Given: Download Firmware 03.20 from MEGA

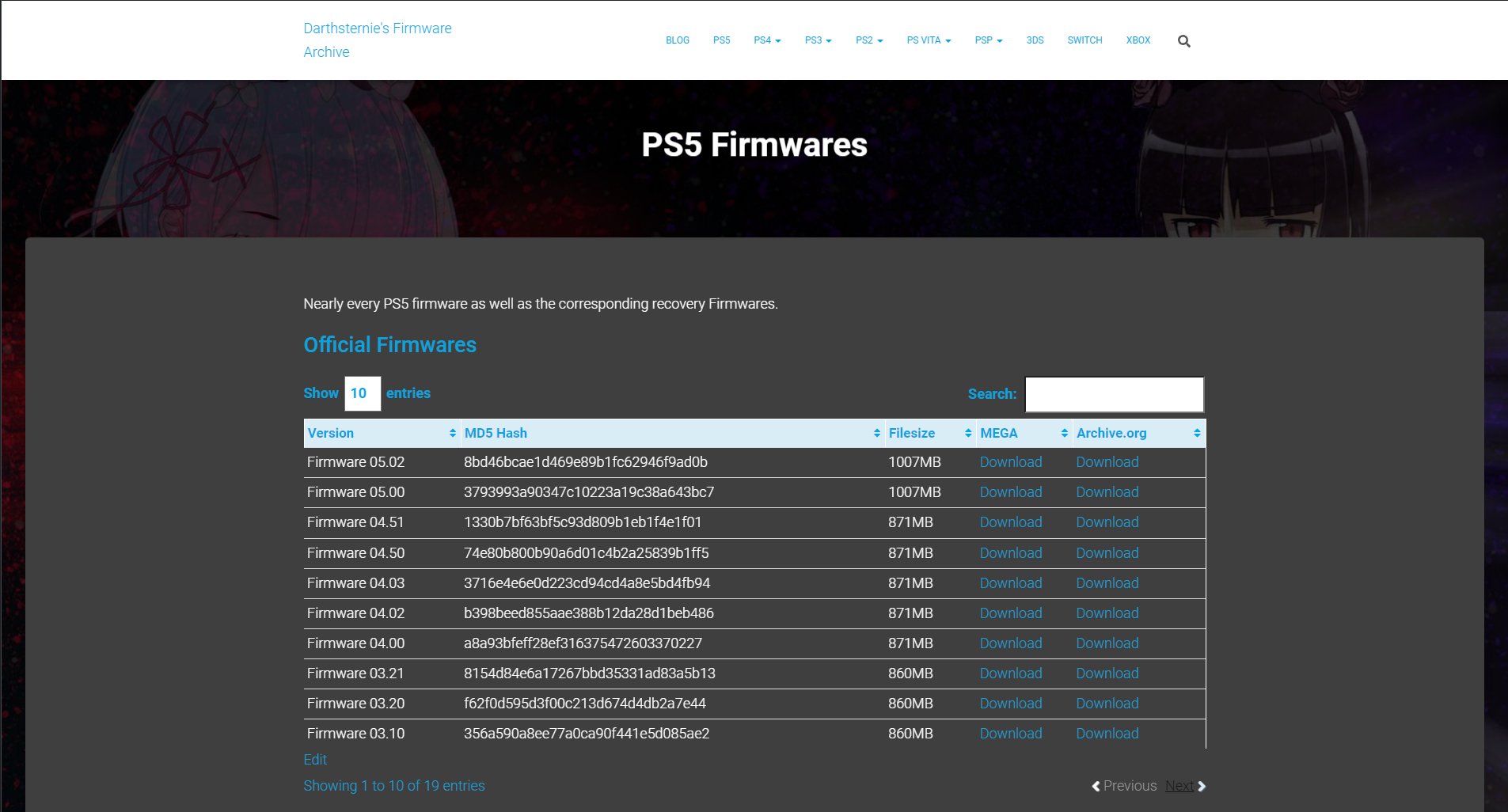Looking at the screenshot, I should (1011, 704).
